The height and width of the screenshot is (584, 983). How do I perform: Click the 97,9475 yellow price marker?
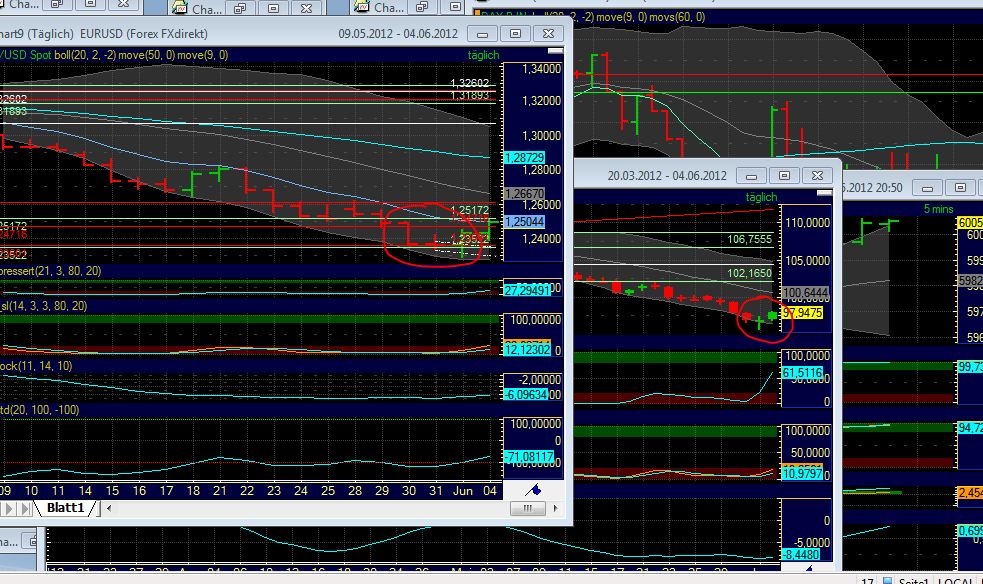[x=802, y=312]
